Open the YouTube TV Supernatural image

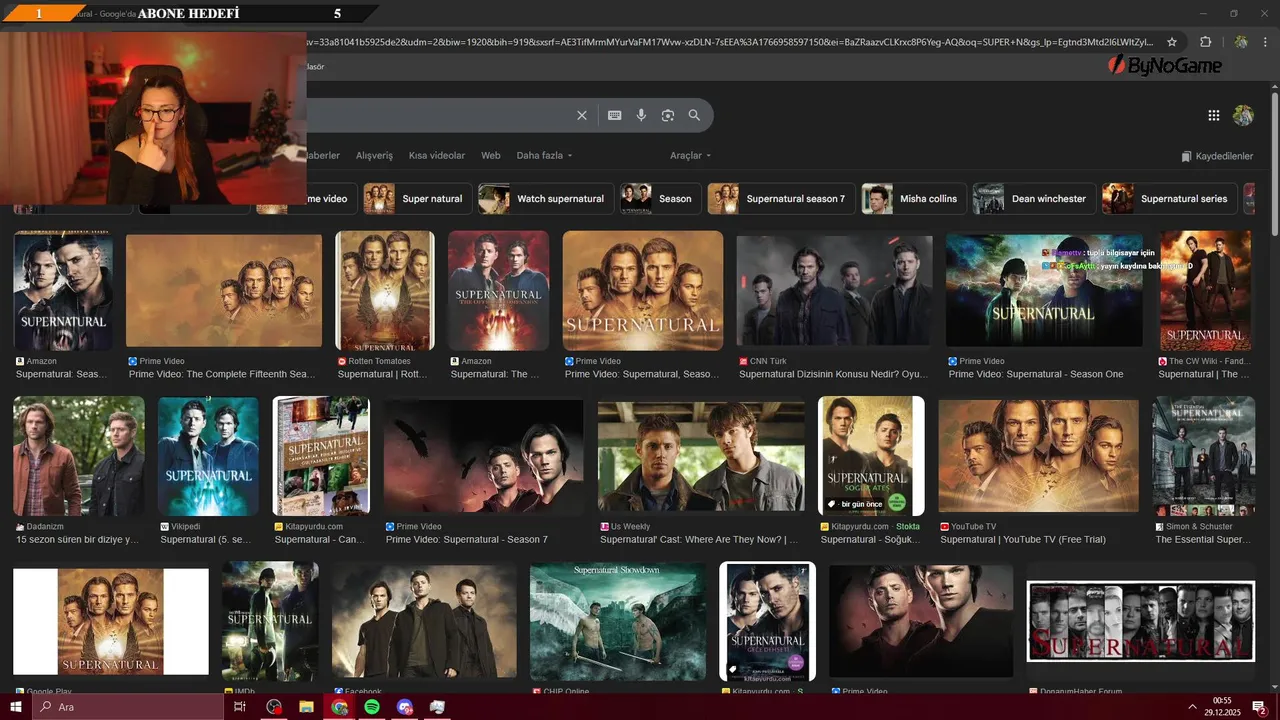click(x=1038, y=456)
